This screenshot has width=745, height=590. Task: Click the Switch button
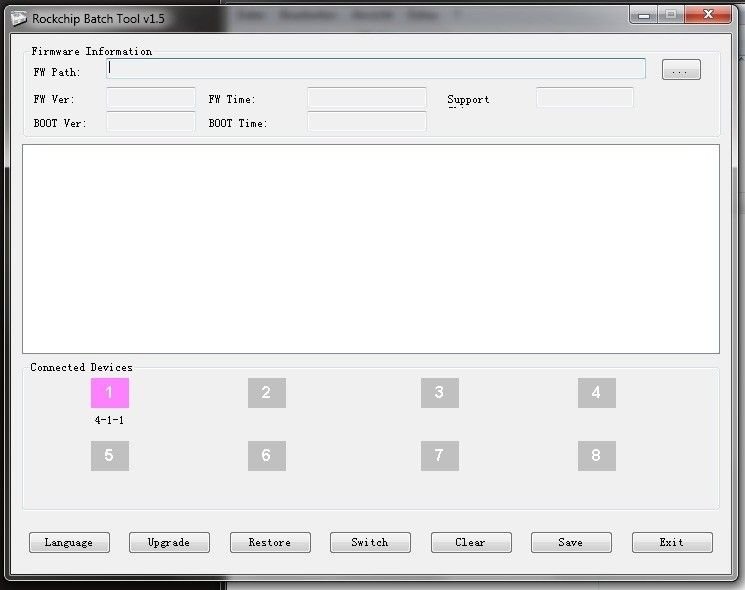point(370,542)
